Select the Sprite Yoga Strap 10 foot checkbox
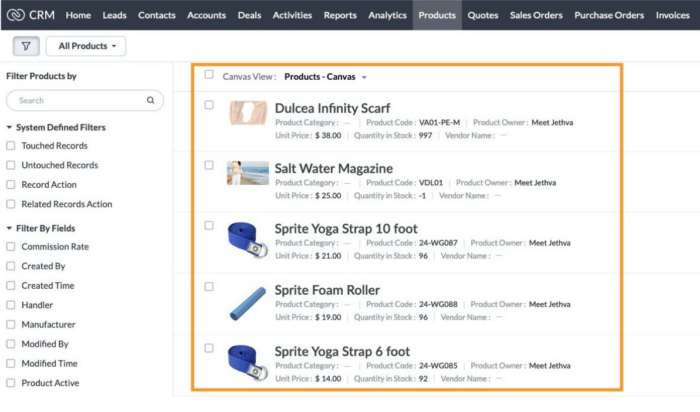Image resolution: width=700 pixels, height=412 pixels. pos(209,225)
